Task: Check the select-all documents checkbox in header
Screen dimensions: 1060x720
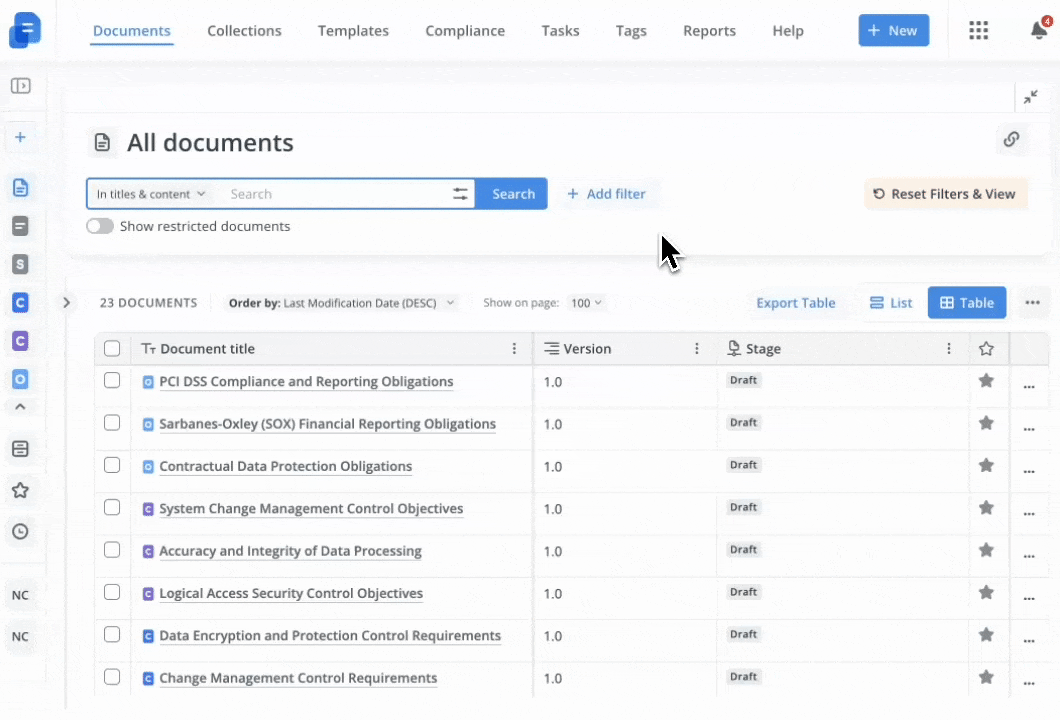Action: point(112,349)
